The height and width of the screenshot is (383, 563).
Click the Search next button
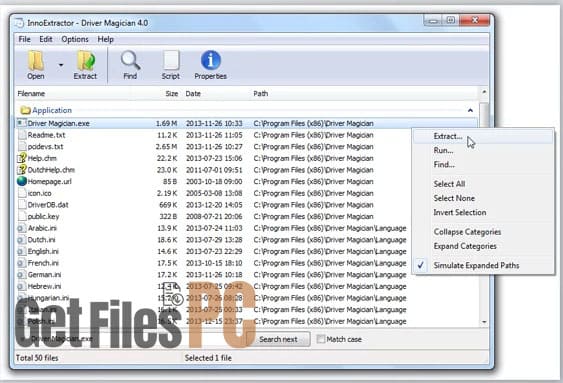coord(278,339)
